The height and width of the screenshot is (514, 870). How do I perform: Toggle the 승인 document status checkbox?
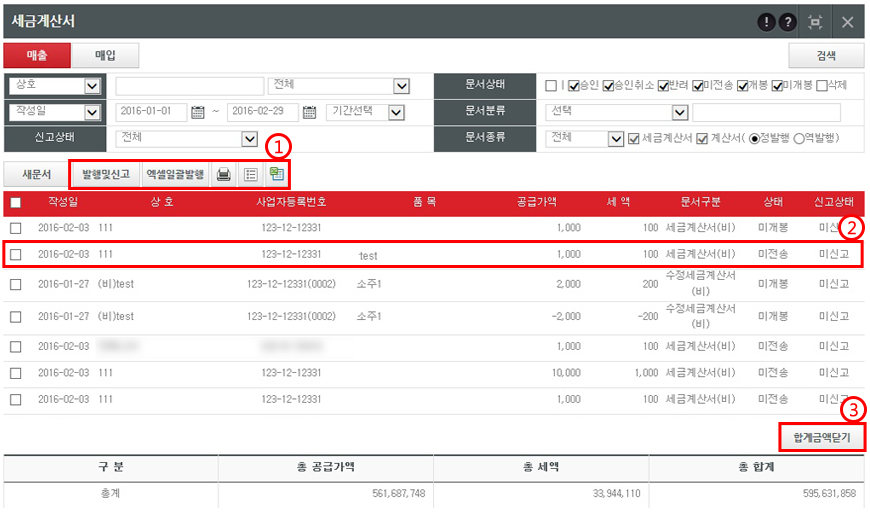point(574,85)
